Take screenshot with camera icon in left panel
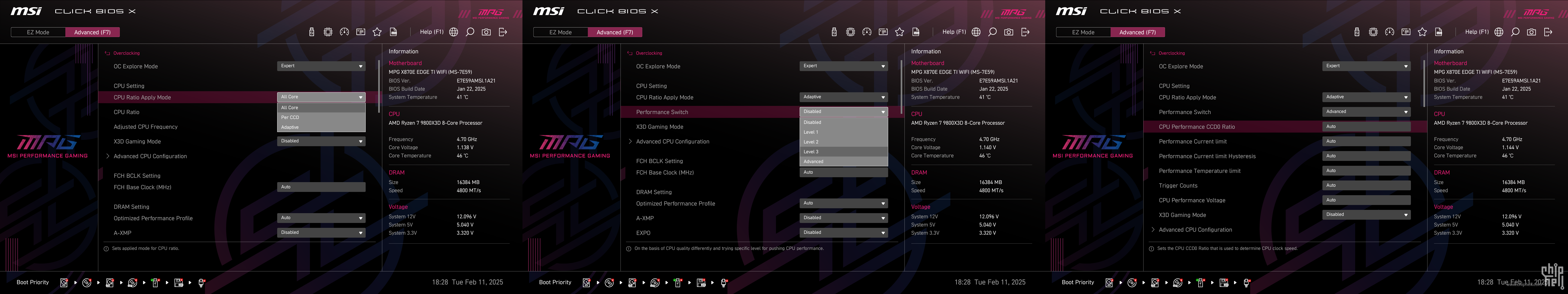1568x294 pixels. point(486,32)
